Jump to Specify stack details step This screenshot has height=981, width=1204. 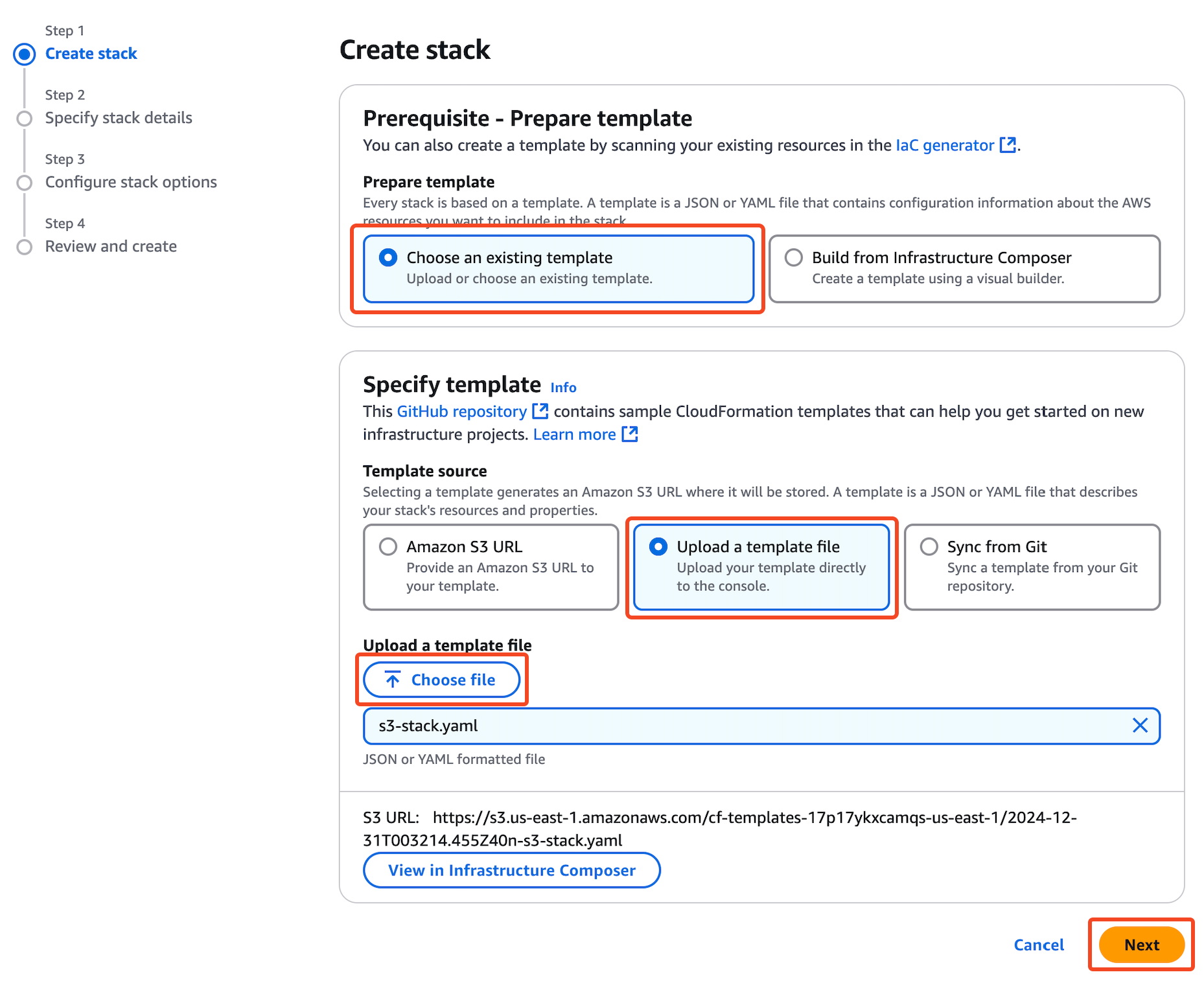[x=119, y=118]
